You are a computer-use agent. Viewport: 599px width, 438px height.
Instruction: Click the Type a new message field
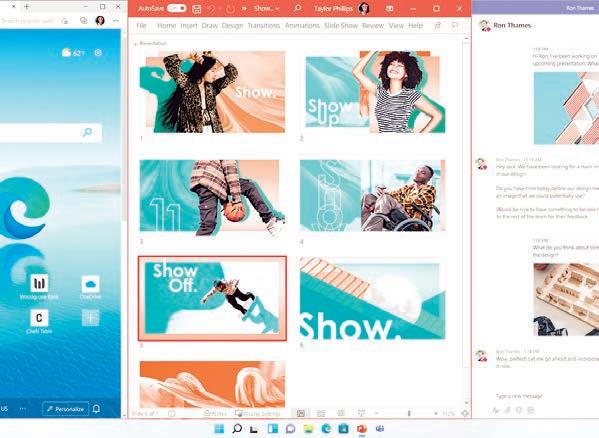click(x=542, y=396)
